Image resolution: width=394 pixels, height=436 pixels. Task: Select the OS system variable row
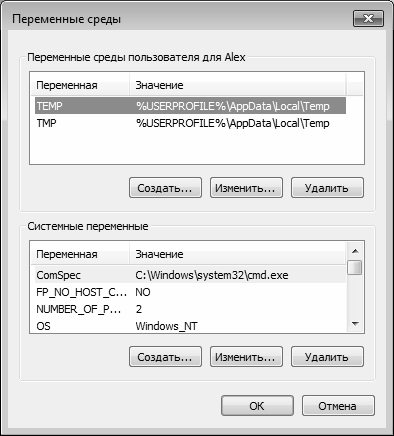188,326
